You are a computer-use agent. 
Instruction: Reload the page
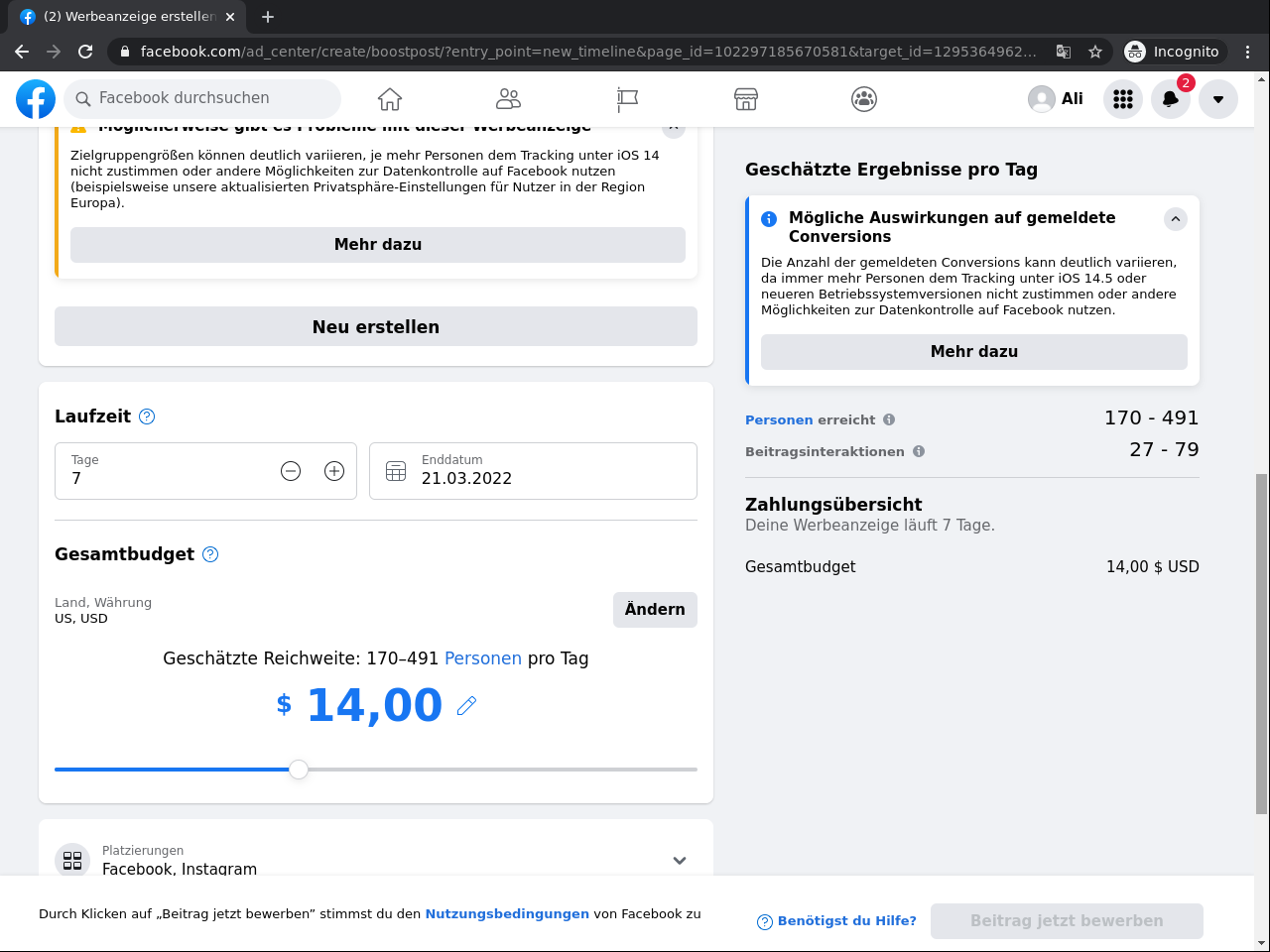[x=85, y=52]
